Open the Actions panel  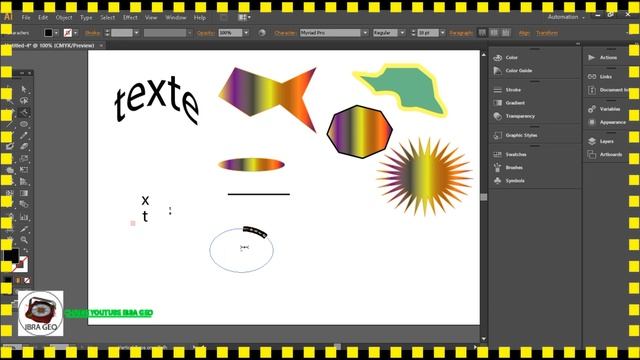pos(607,58)
